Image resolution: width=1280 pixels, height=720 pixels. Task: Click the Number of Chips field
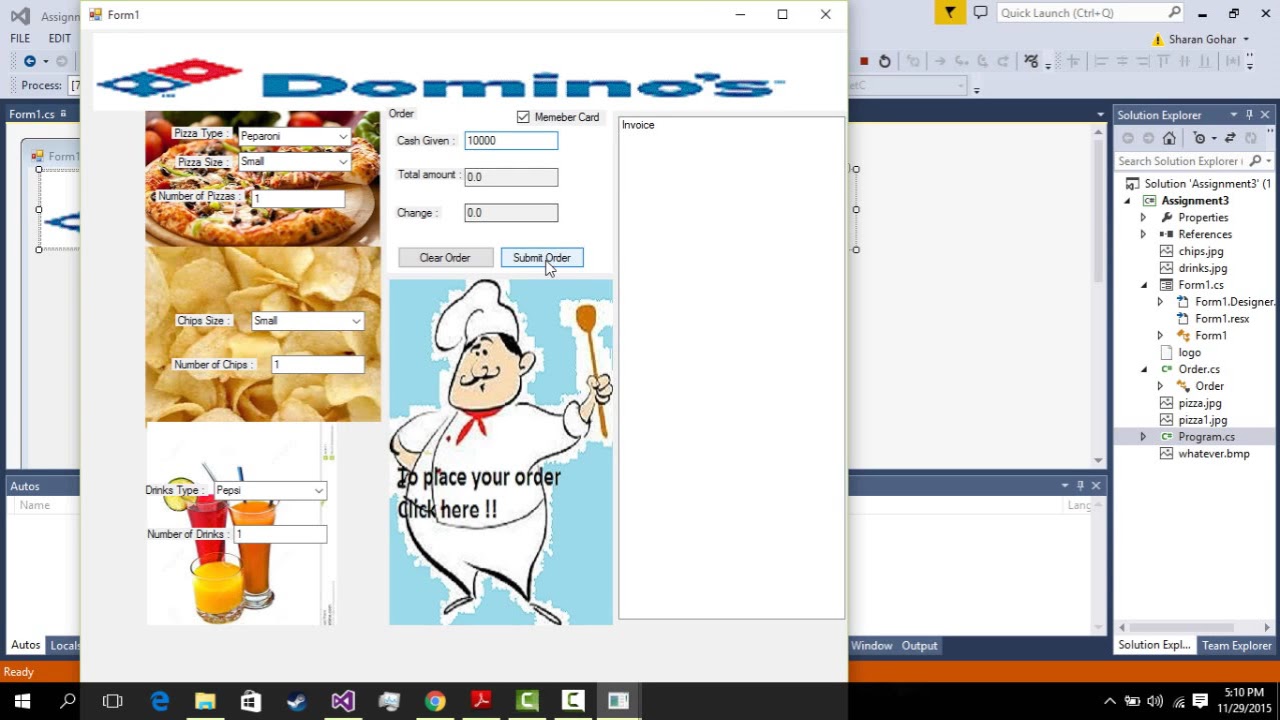[317, 365]
